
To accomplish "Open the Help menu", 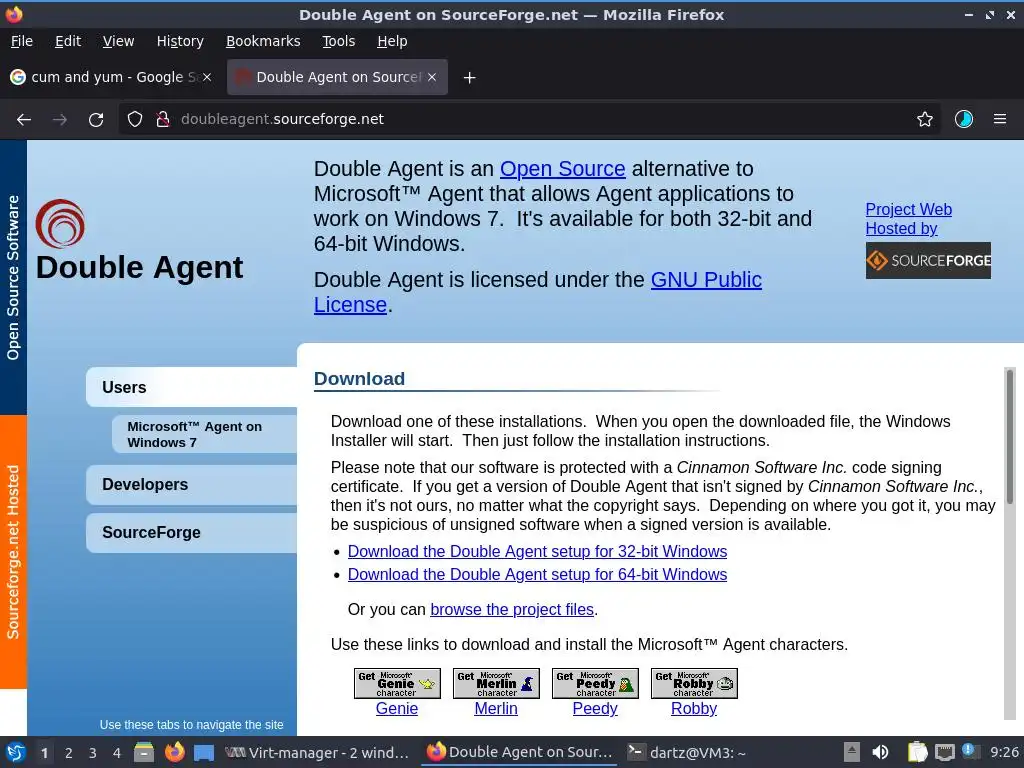I will (x=392, y=41).
